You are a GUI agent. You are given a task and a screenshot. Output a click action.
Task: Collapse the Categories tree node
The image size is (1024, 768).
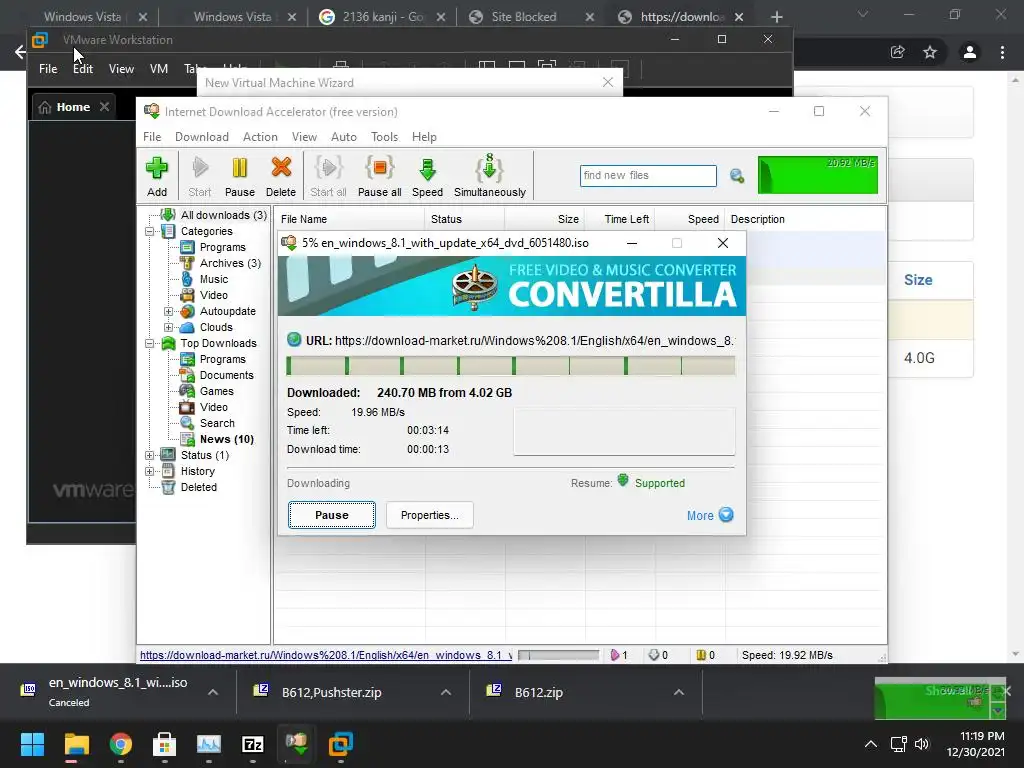[x=150, y=231]
